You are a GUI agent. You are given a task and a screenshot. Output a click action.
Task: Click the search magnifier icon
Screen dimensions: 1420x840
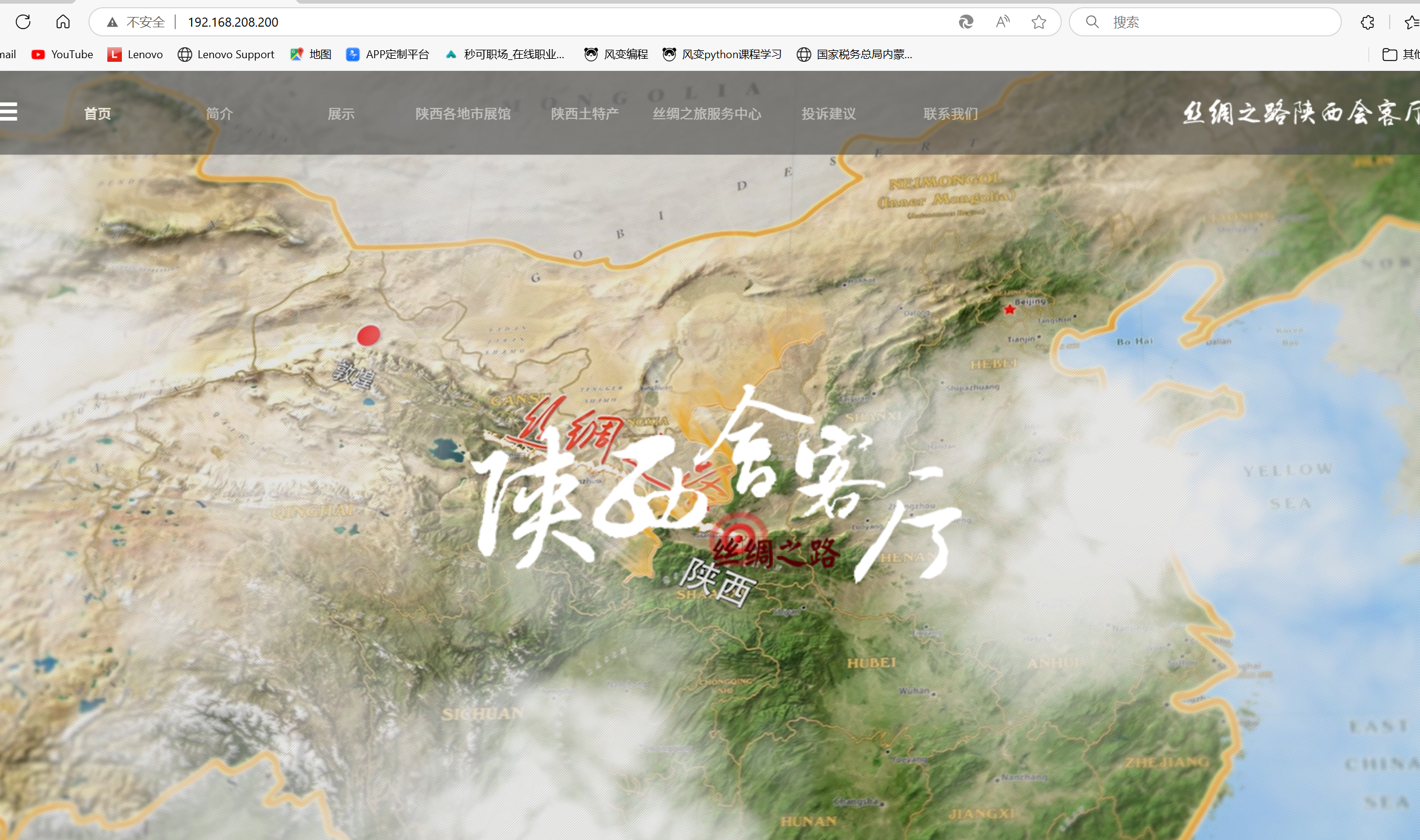point(1093,22)
